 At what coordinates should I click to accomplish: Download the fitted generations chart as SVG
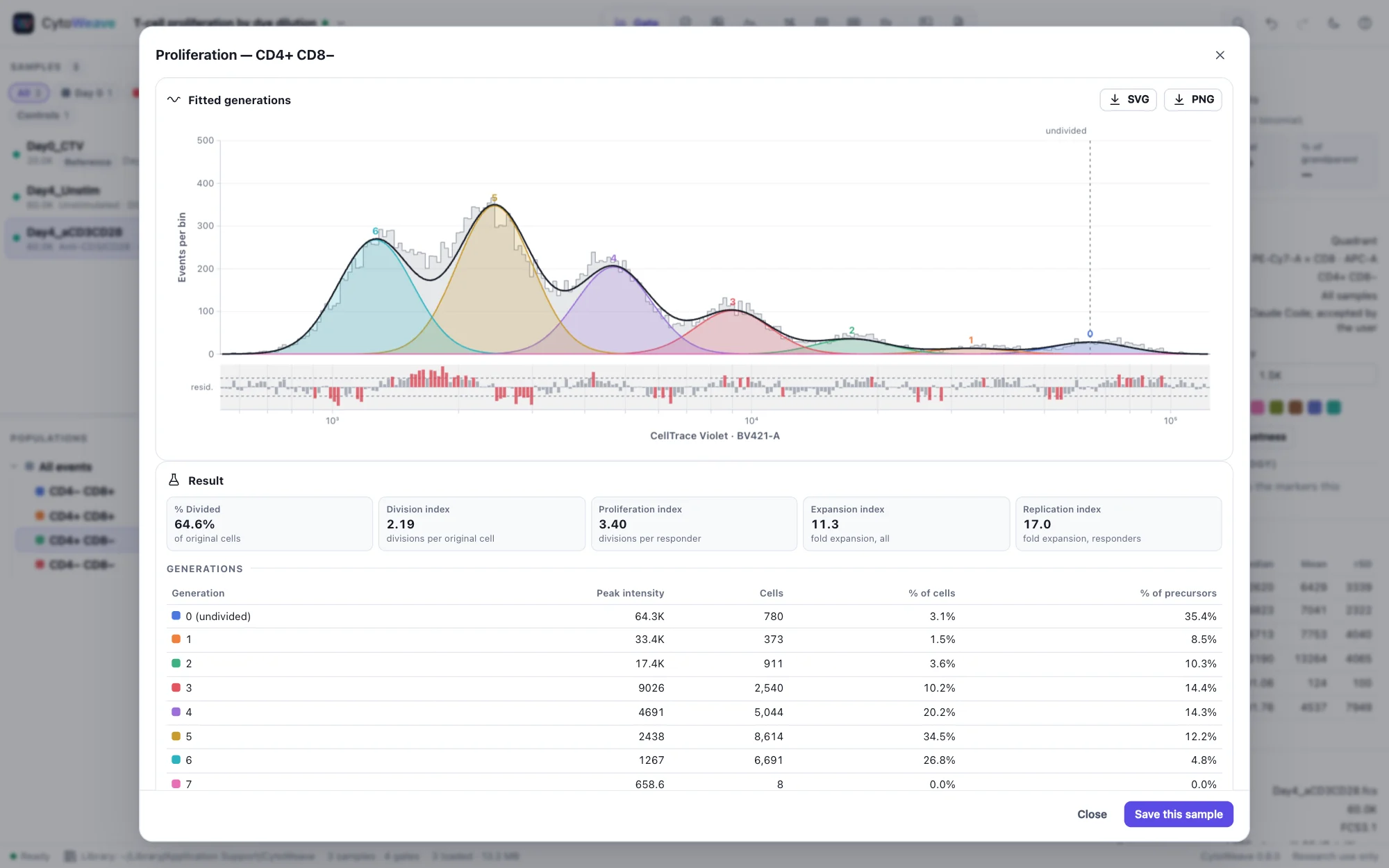(x=1128, y=99)
